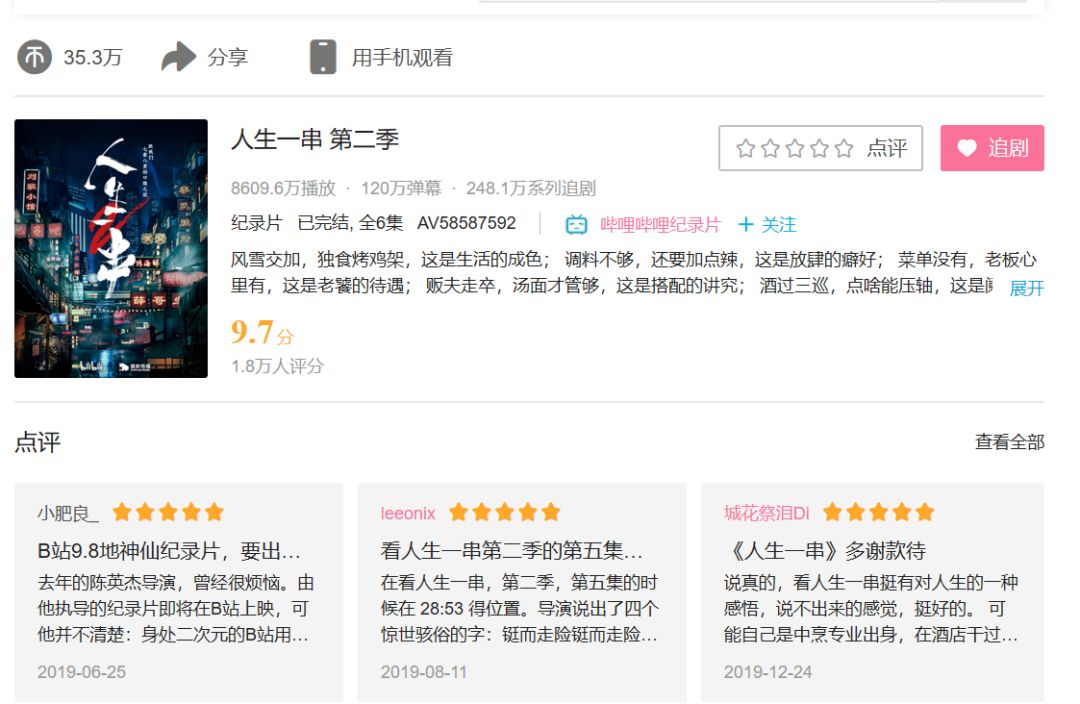Screen dimensions: 1080x704
Task: Rate five stars in the 点评 box
Action: point(844,149)
